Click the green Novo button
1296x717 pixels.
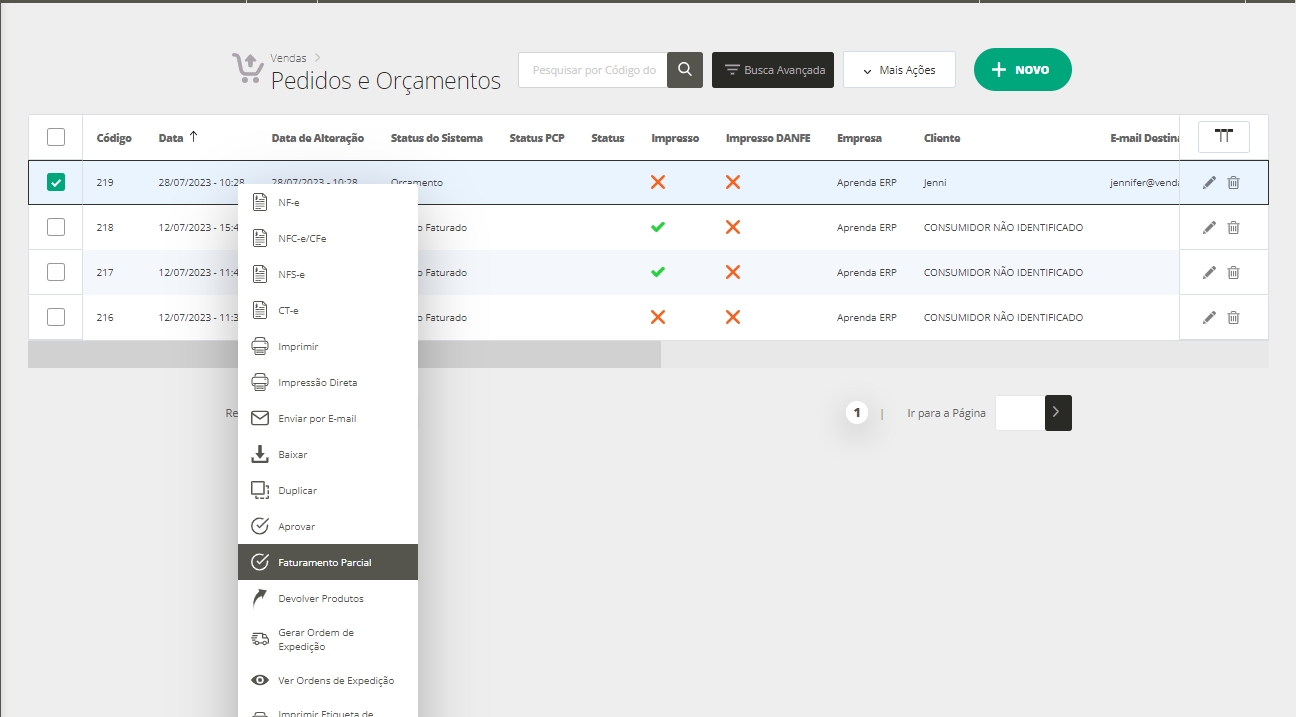coord(1022,70)
